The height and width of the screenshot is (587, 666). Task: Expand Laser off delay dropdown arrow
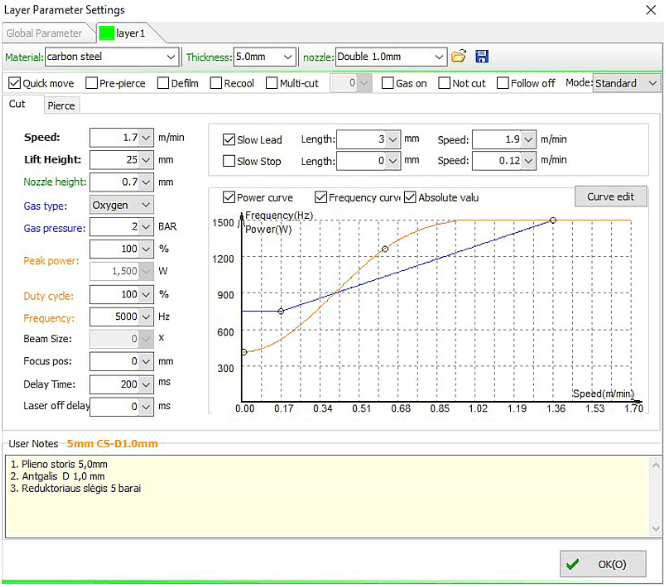tap(146, 406)
